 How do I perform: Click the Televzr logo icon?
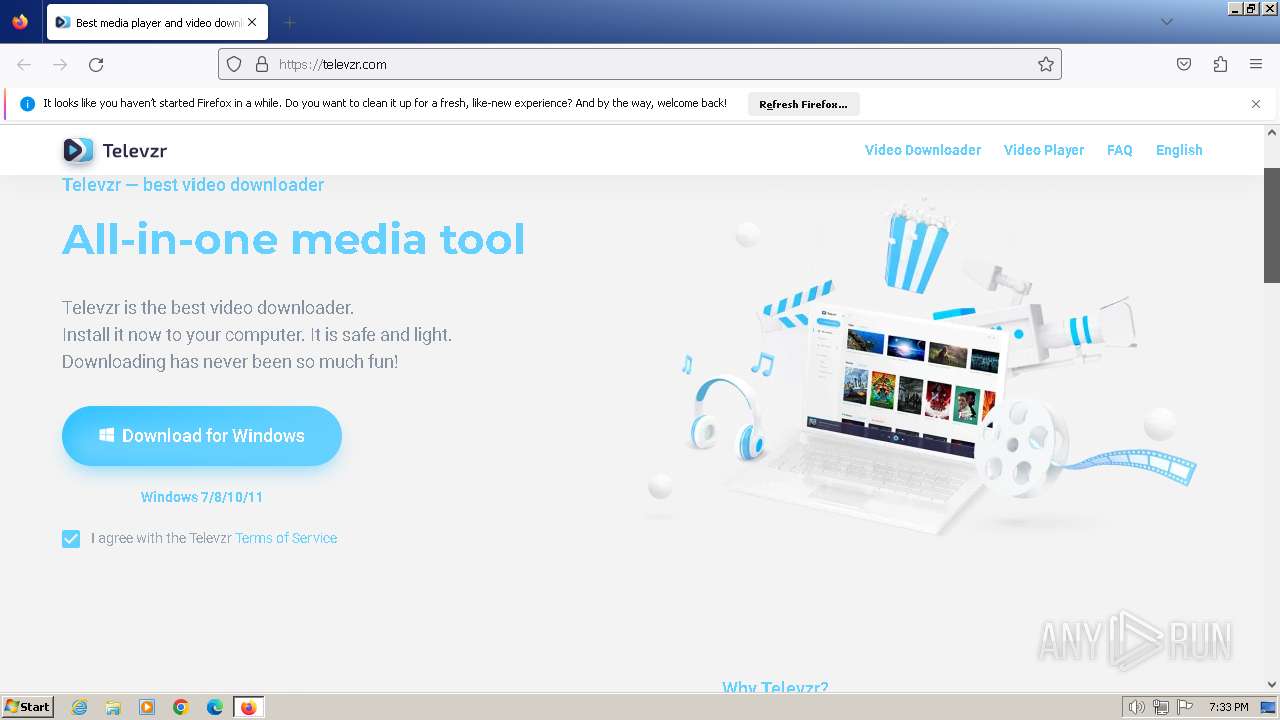[78, 150]
